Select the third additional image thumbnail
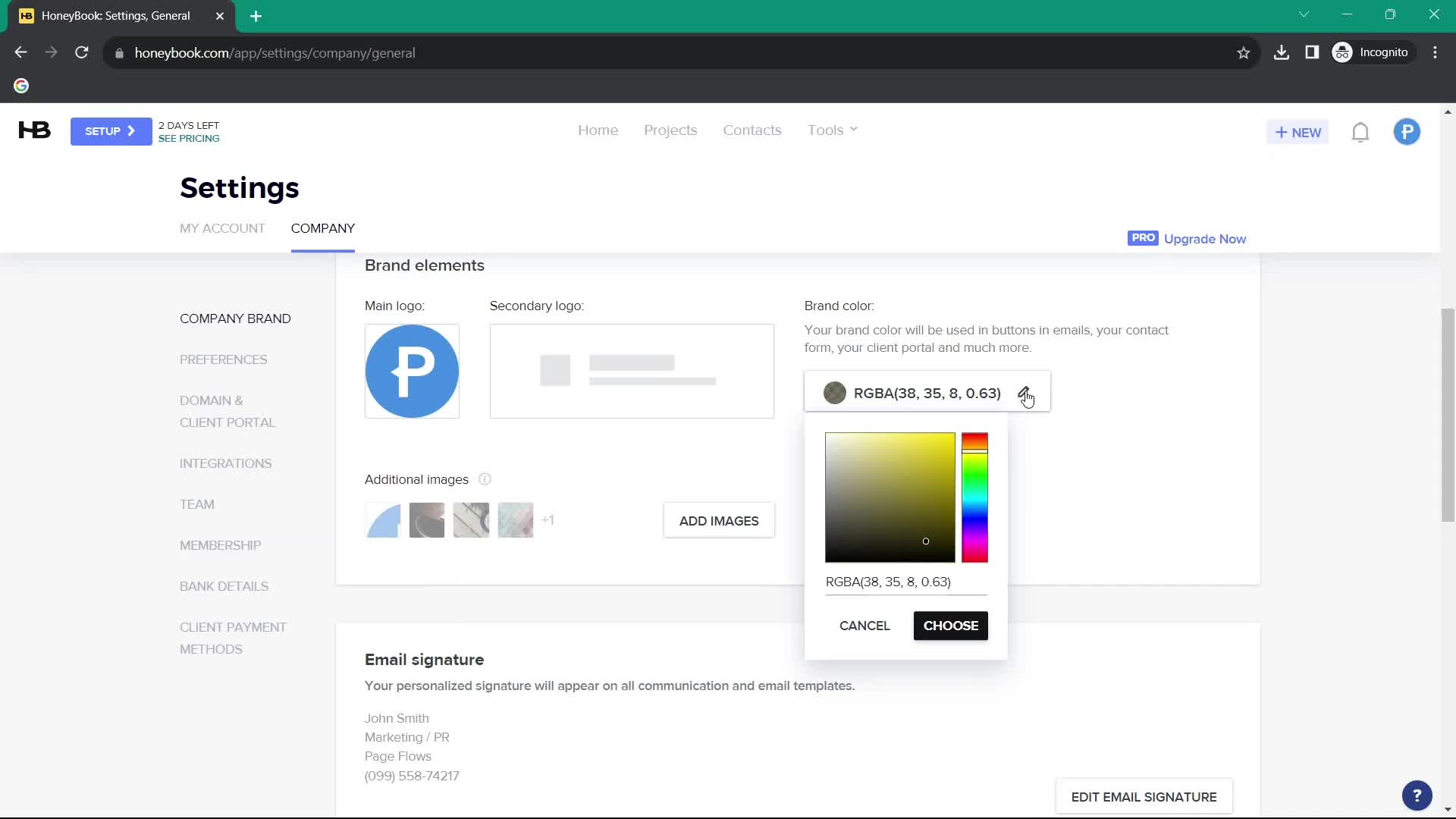 (471, 520)
